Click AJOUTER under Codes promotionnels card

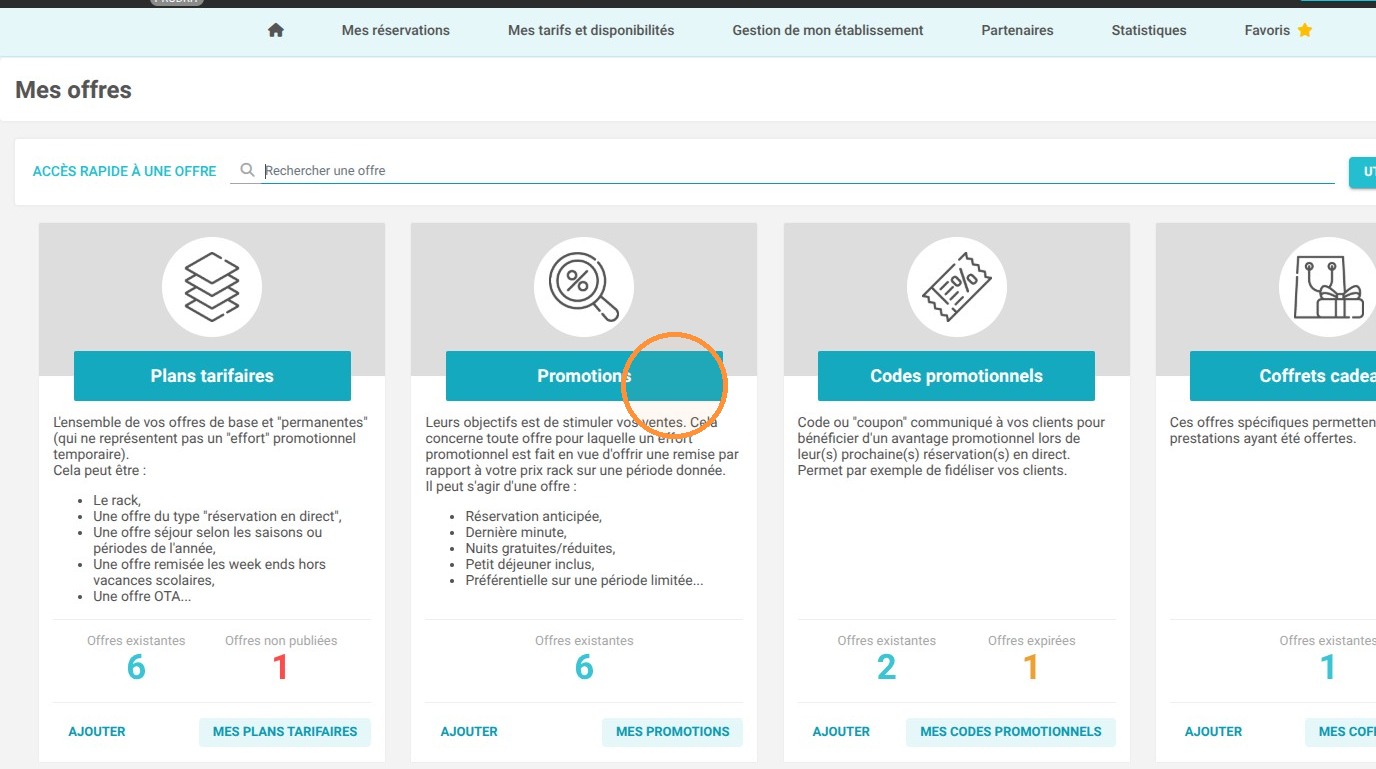841,732
